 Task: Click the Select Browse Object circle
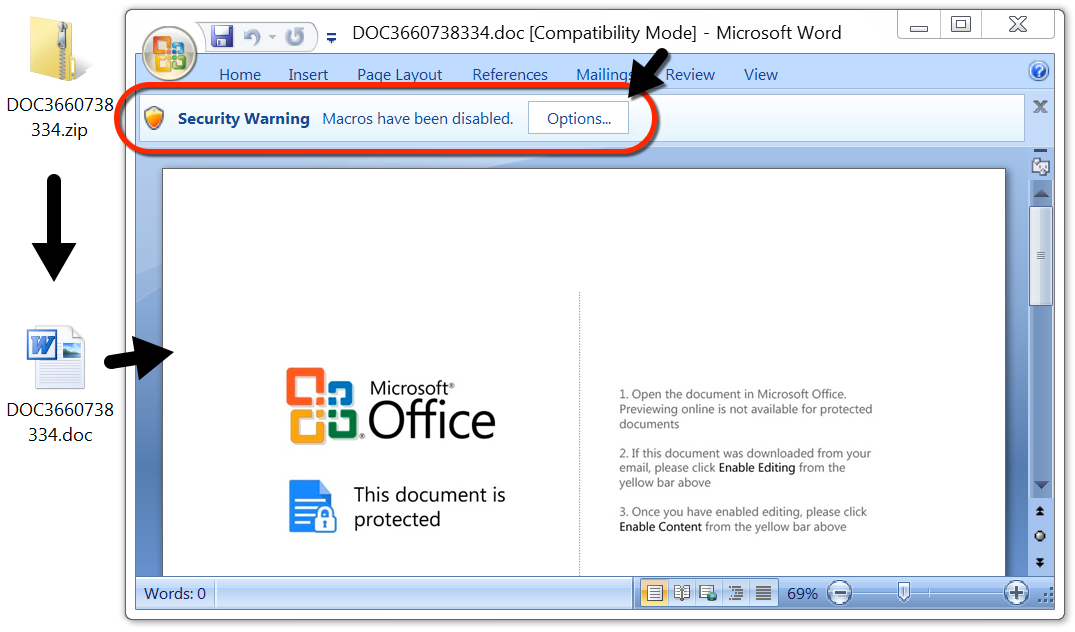coord(1040,536)
